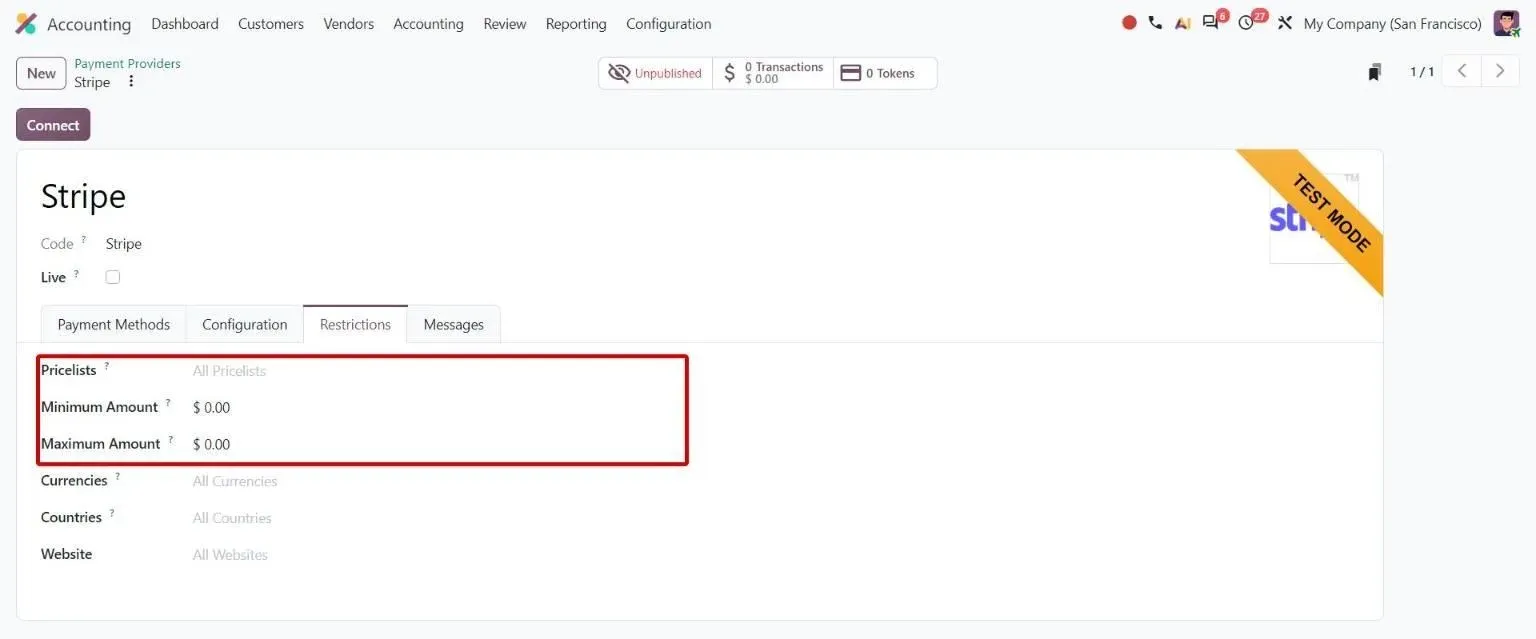The height and width of the screenshot is (639, 1536).
Task: Go to the previous record arrow
Action: click(1461, 71)
